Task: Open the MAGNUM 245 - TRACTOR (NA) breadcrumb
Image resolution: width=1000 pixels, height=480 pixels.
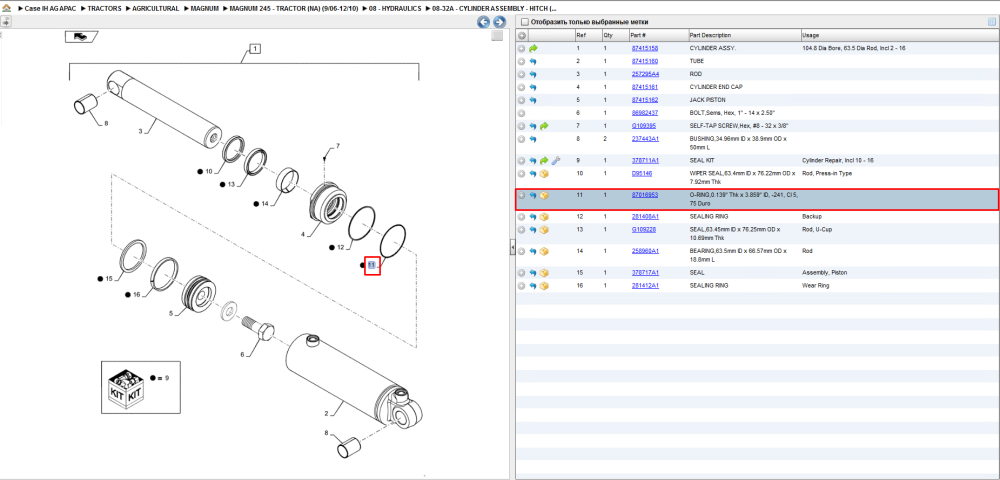Action: (295, 9)
